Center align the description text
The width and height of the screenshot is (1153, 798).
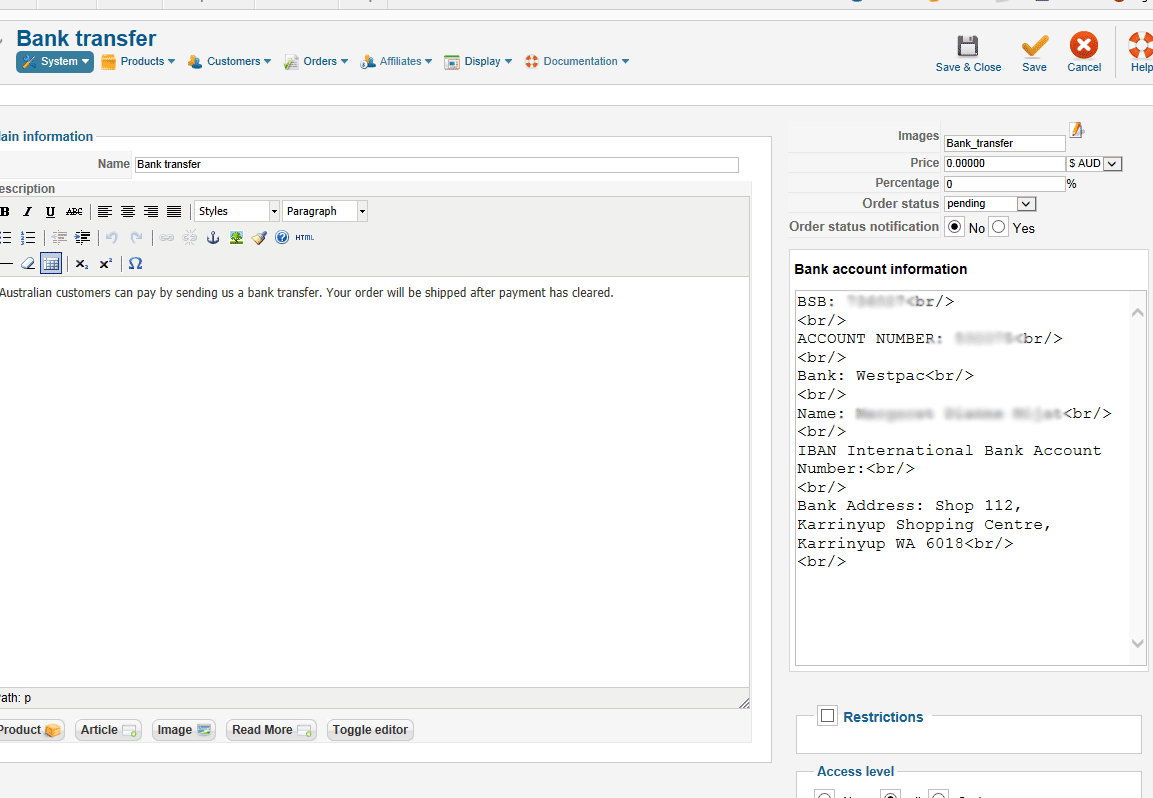[128, 211]
